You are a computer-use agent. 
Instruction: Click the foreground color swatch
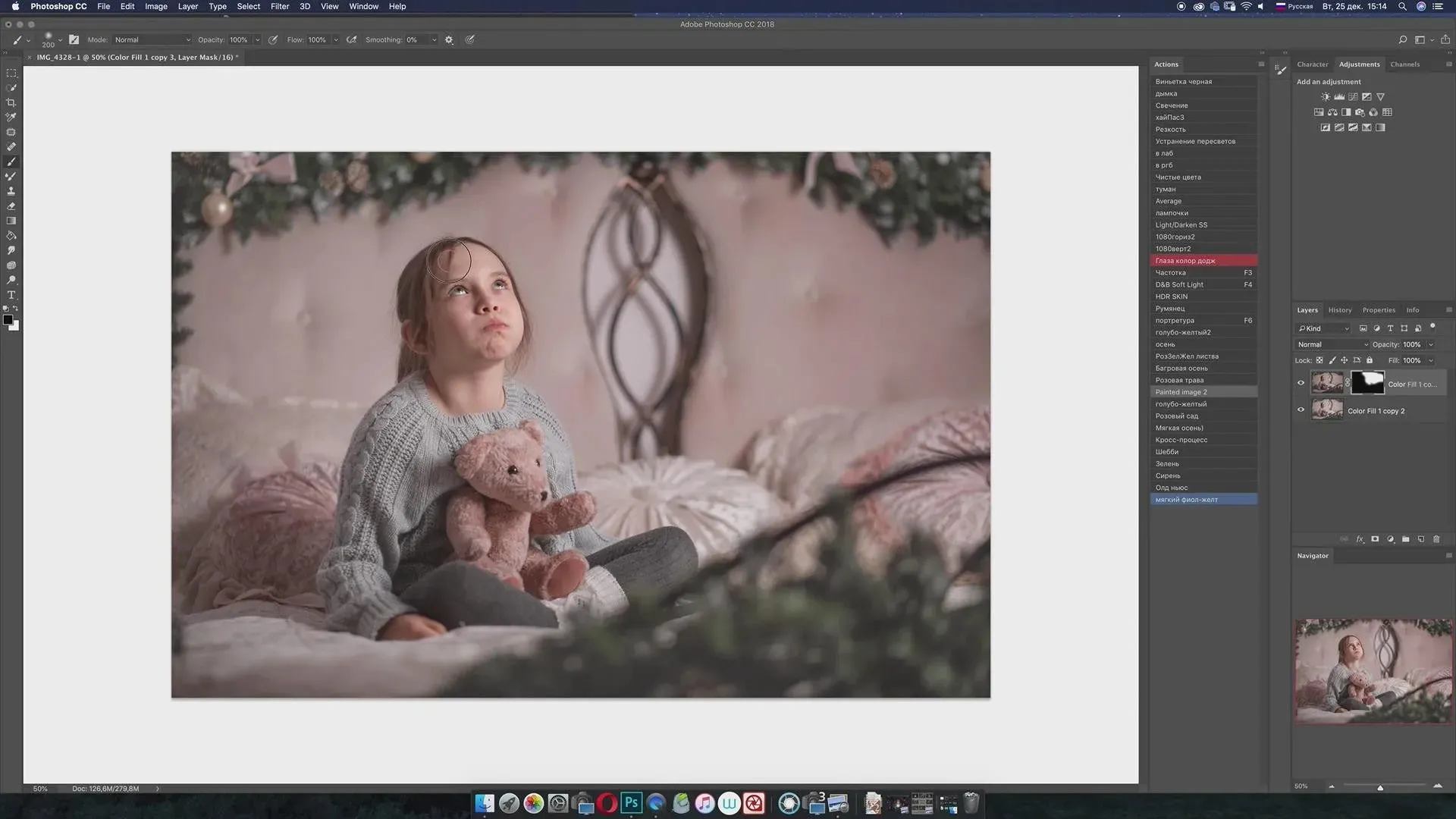(8, 320)
